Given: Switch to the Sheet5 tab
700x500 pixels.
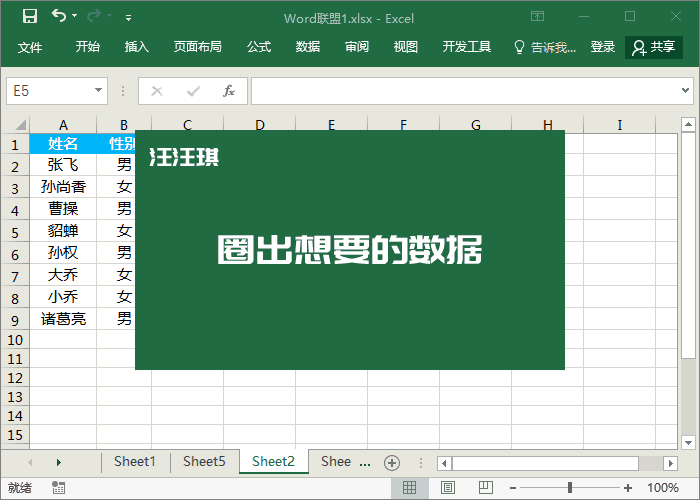Looking at the screenshot, I should 204,462.
